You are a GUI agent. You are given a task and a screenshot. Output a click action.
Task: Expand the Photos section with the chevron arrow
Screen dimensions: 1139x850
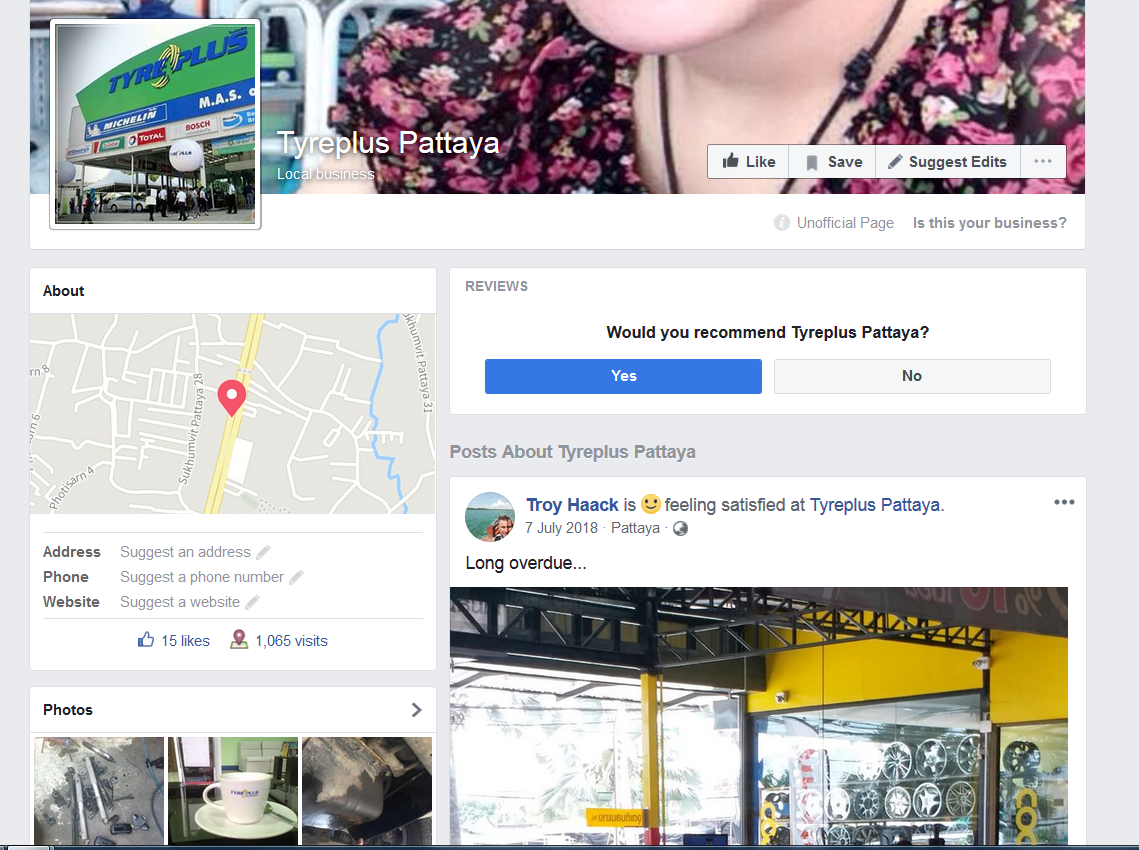point(416,710)
